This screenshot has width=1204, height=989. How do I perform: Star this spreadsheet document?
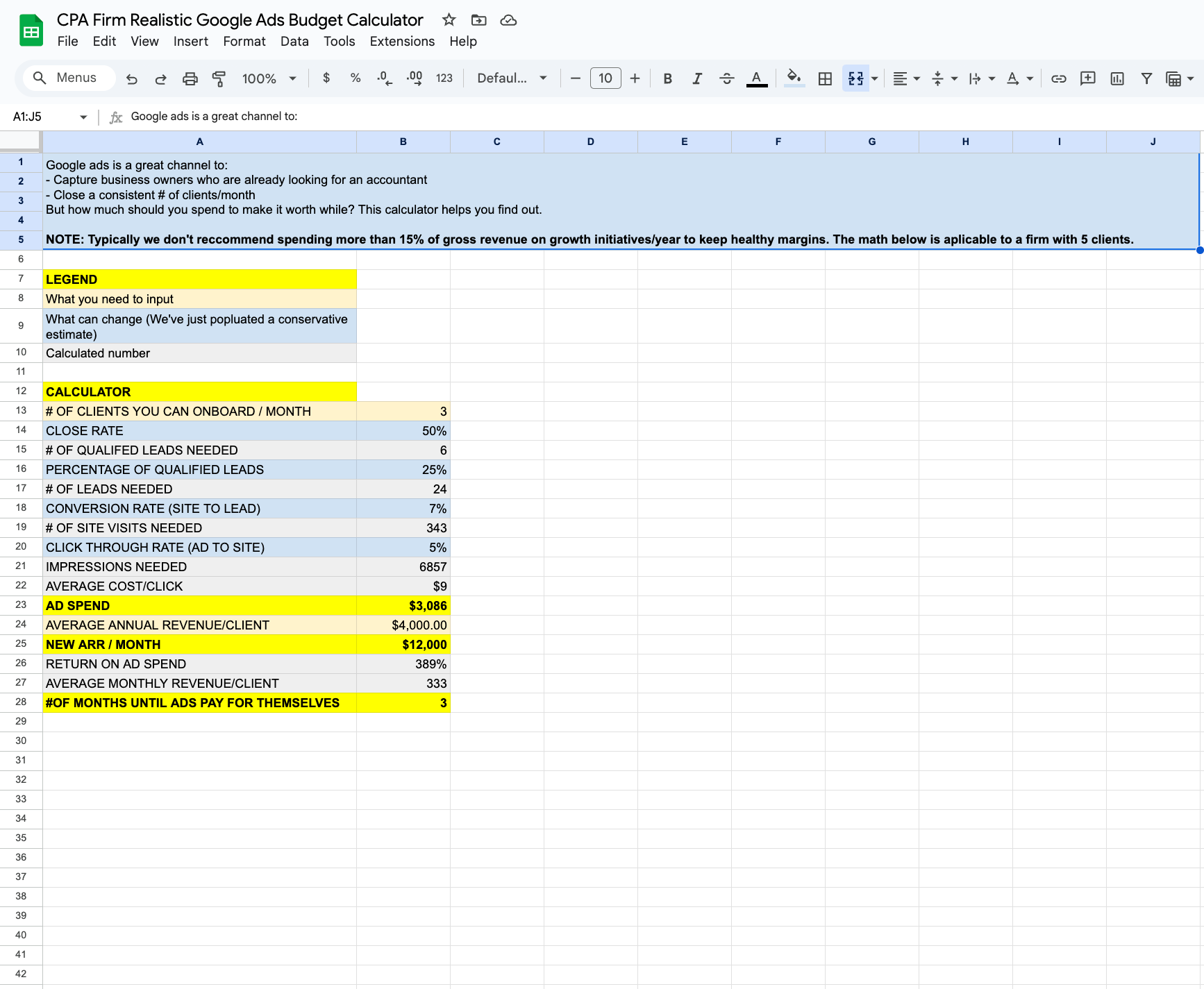point(449,19)
